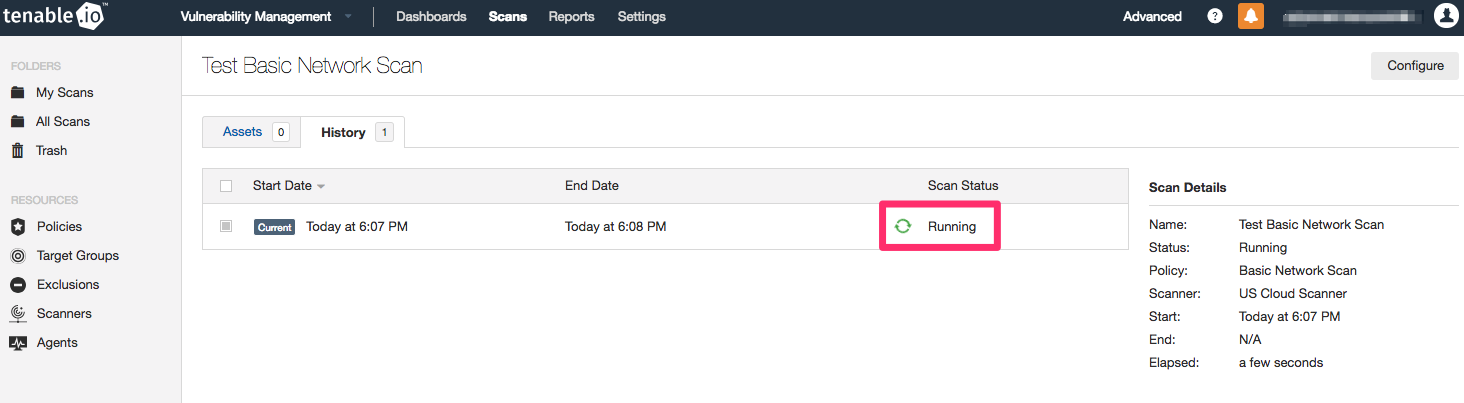Open the My Scans folder
The width and height of the screenshot is (1464, 403).
[x=64, y=93]
